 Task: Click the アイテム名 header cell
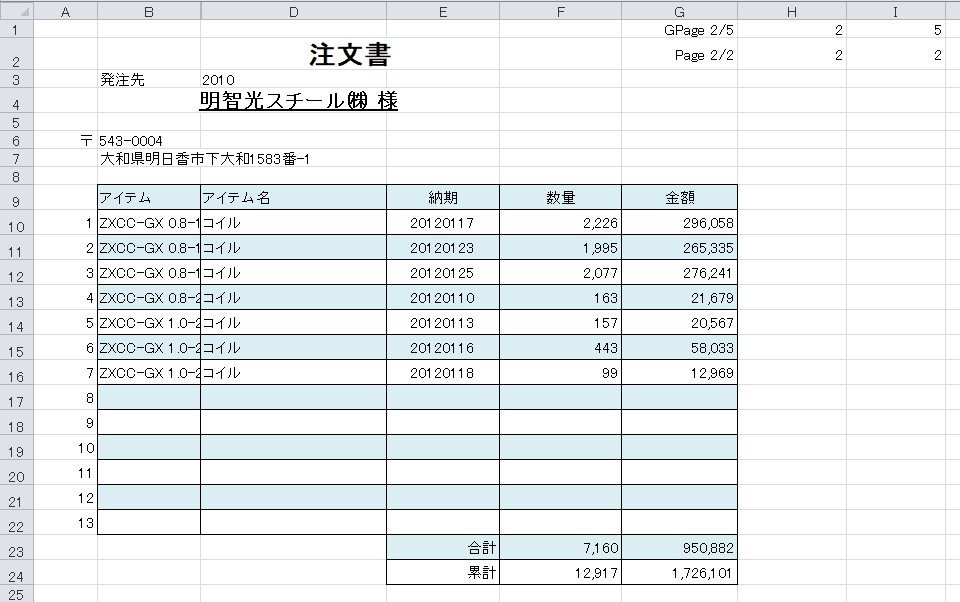[293, 197]
